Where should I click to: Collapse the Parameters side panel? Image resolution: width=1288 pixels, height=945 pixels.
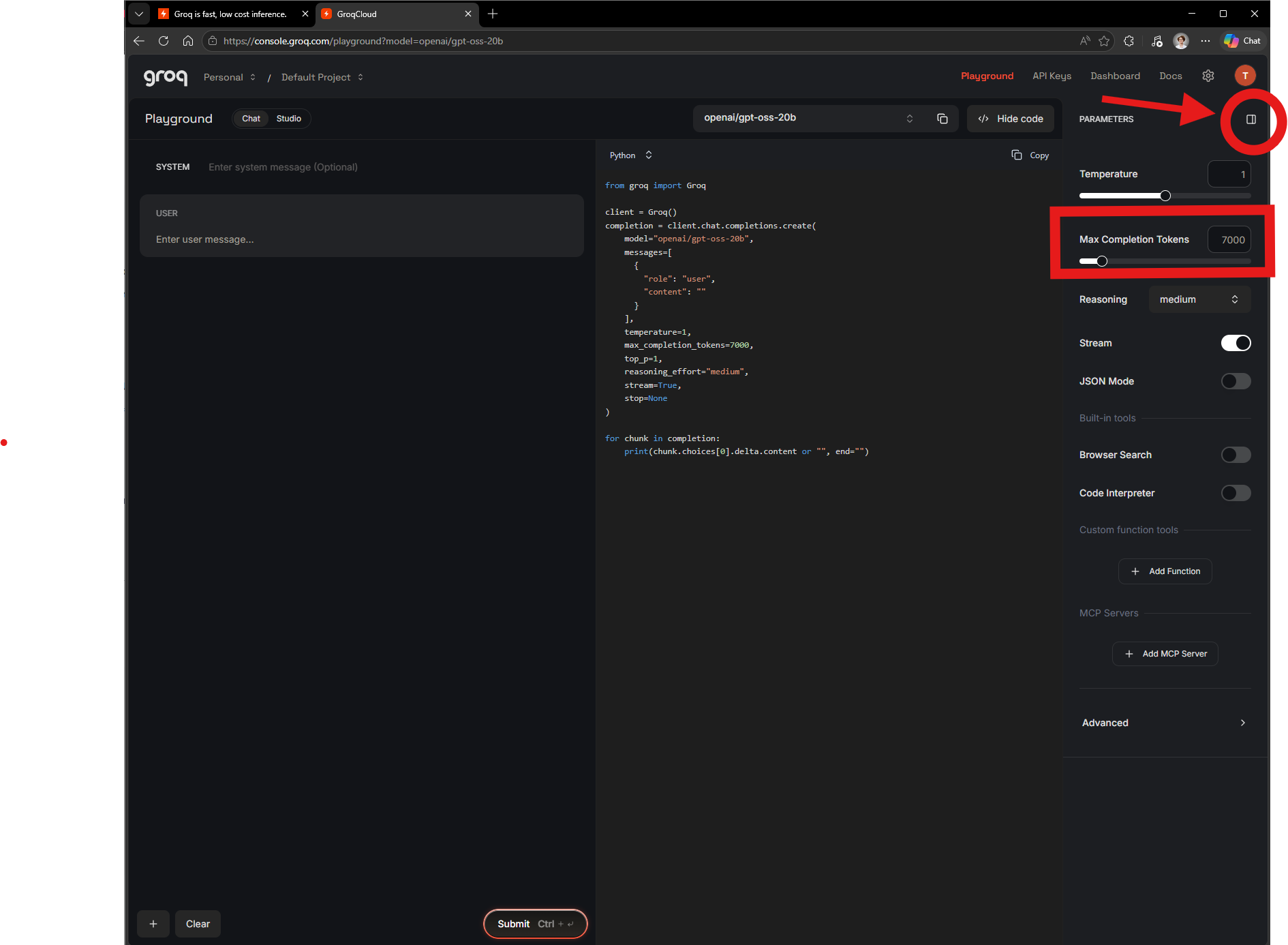point(1251,119)
